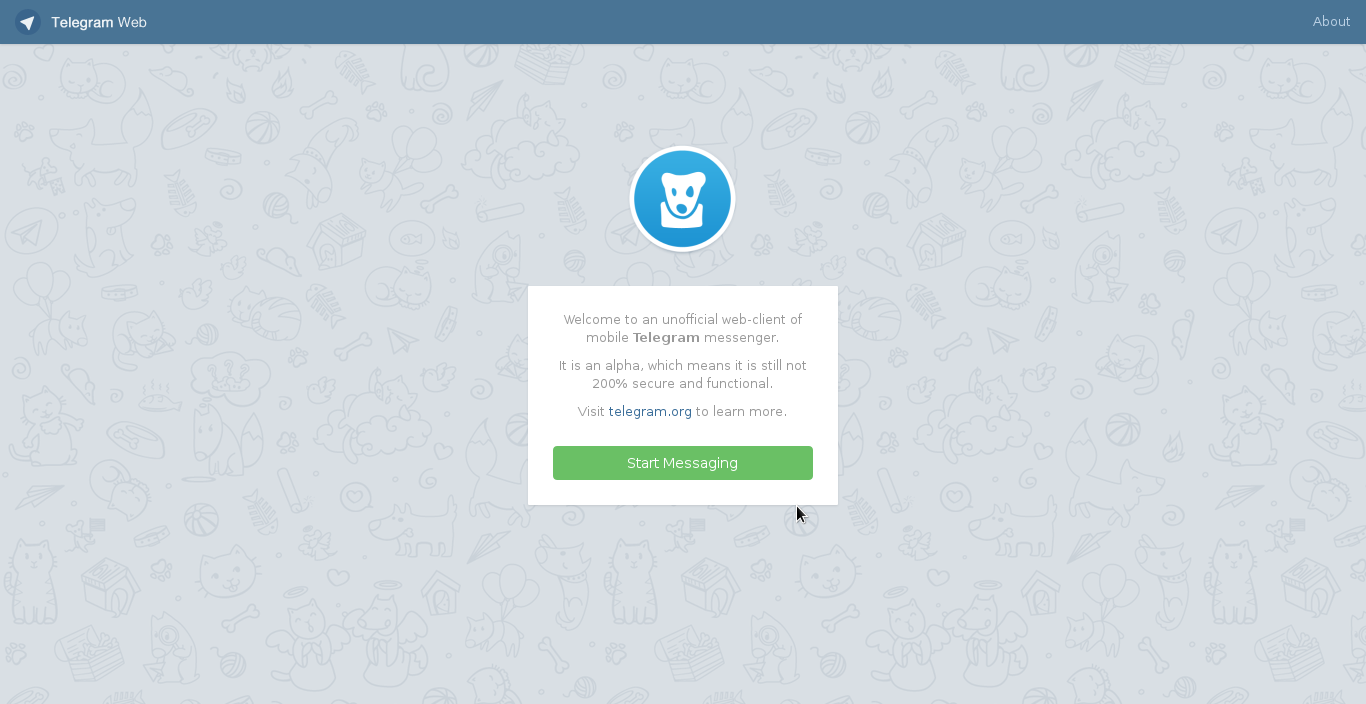
Task: Click the Telegram paper plane header icon
Action: 27,22
